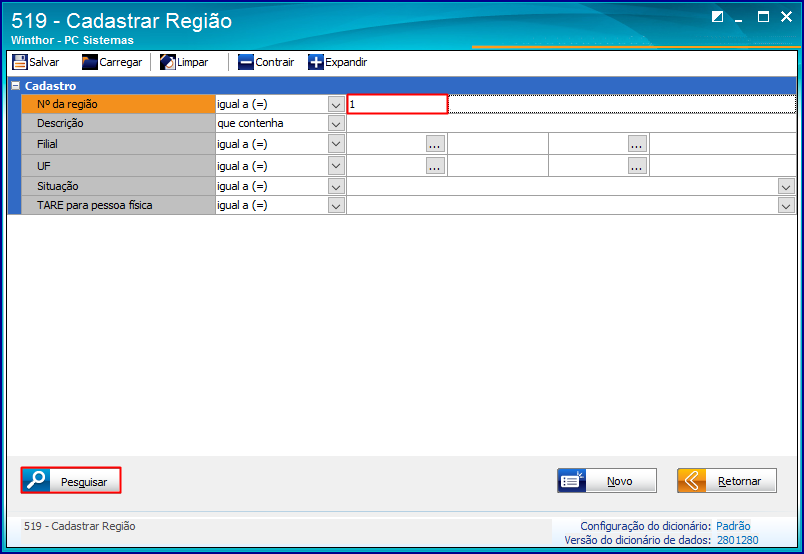The height and width of the screenshot is (554, 804).
Task: Select the Filial row label
Action: click(x=118, y=144)
